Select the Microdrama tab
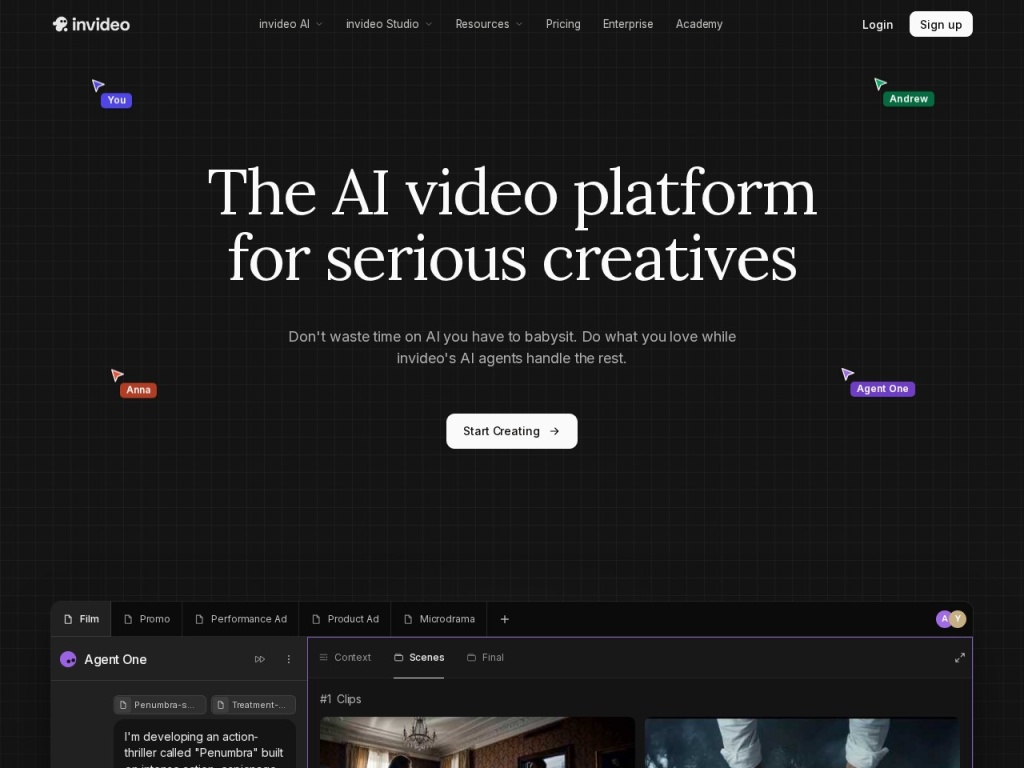Screen dimensions: 1024x768 [440, 619]
